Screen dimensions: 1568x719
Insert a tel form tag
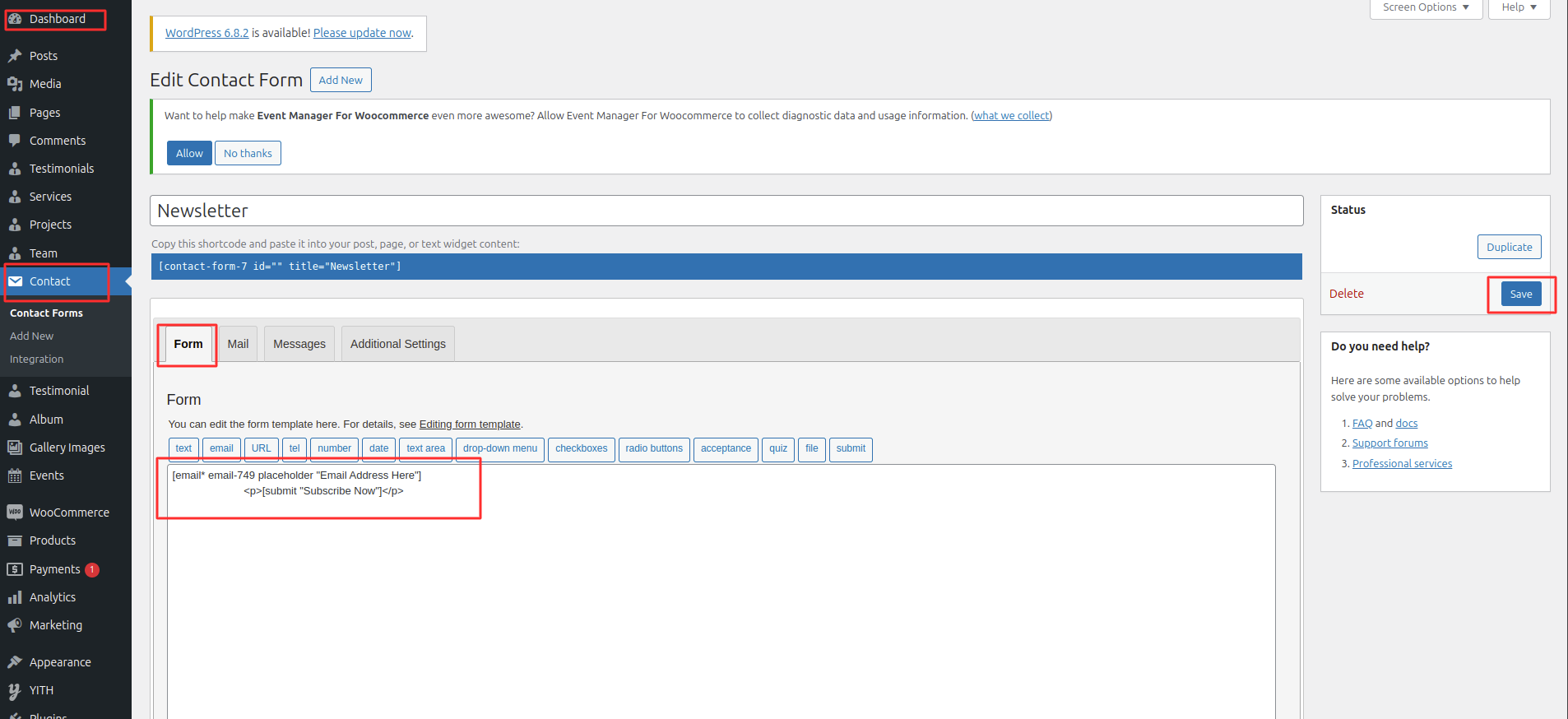(x=295, y=449)
